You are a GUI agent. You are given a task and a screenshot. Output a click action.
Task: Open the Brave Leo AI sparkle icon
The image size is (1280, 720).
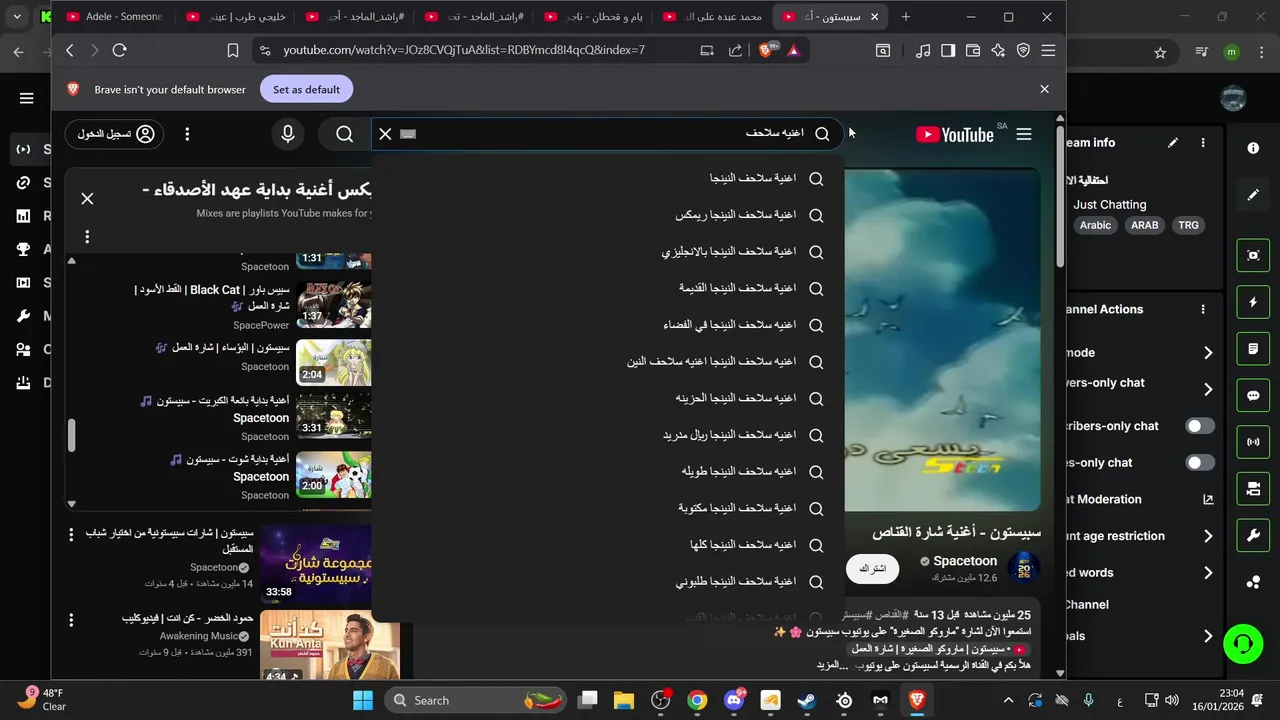coord(998,50)
